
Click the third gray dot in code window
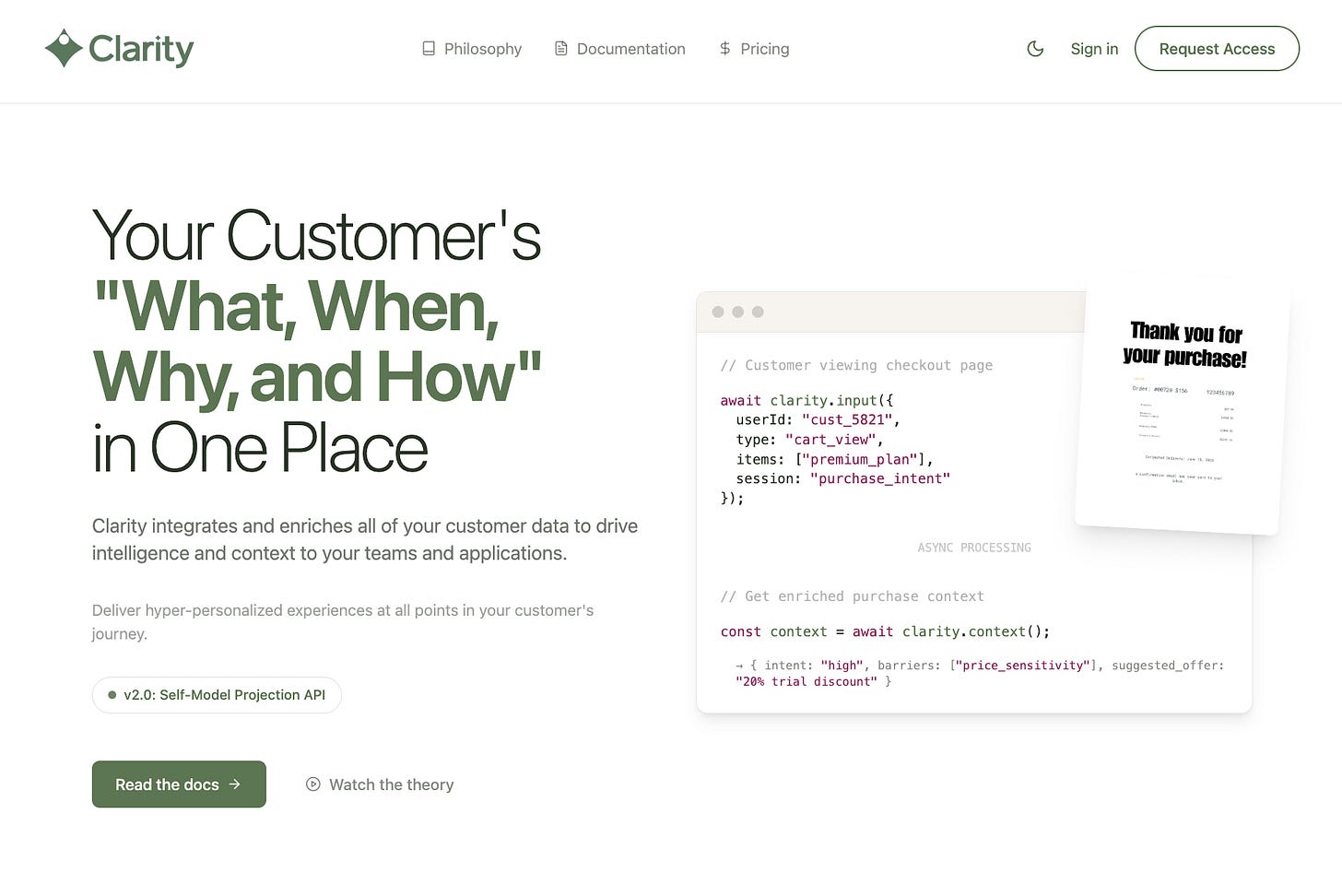(758, 312)
